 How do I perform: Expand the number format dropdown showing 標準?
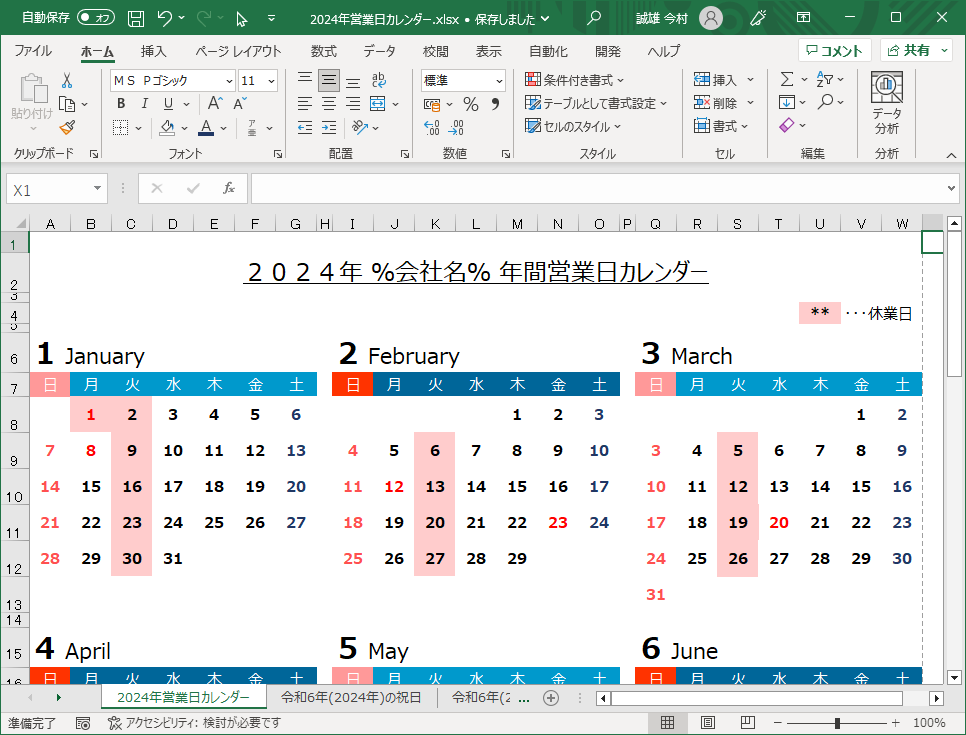(492, 80)
